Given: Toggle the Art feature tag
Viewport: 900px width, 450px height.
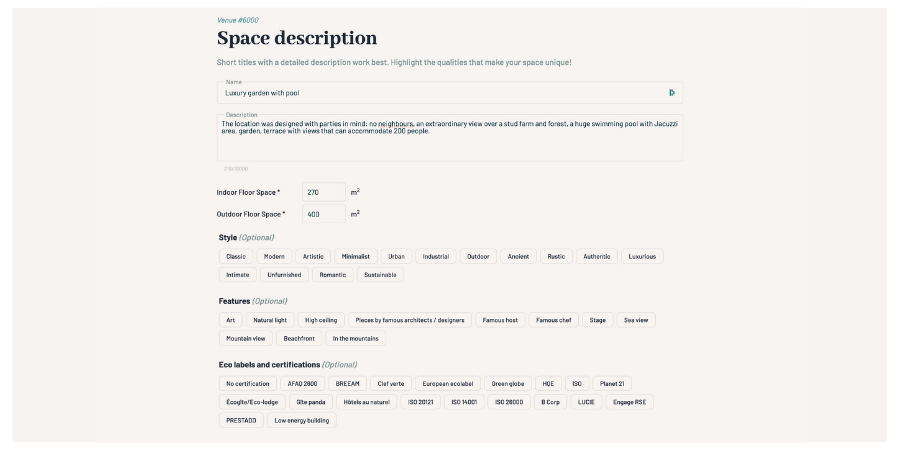Looking at the screenshot, I should [231, 320].
